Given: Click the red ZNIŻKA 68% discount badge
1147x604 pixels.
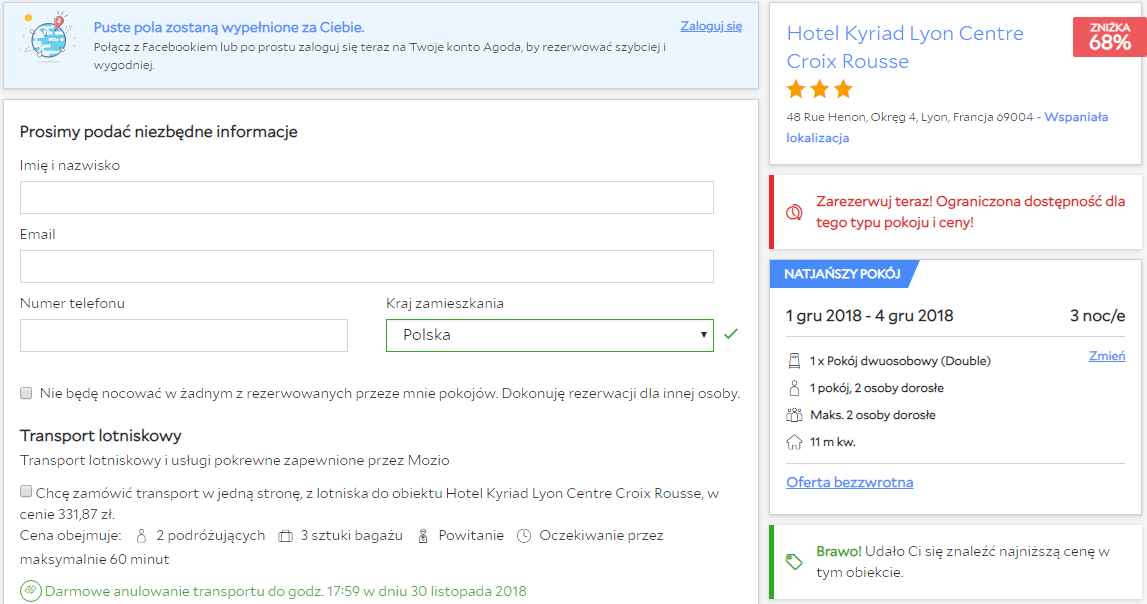Looking at the screenshot, I should click(x=1110, y=37).
